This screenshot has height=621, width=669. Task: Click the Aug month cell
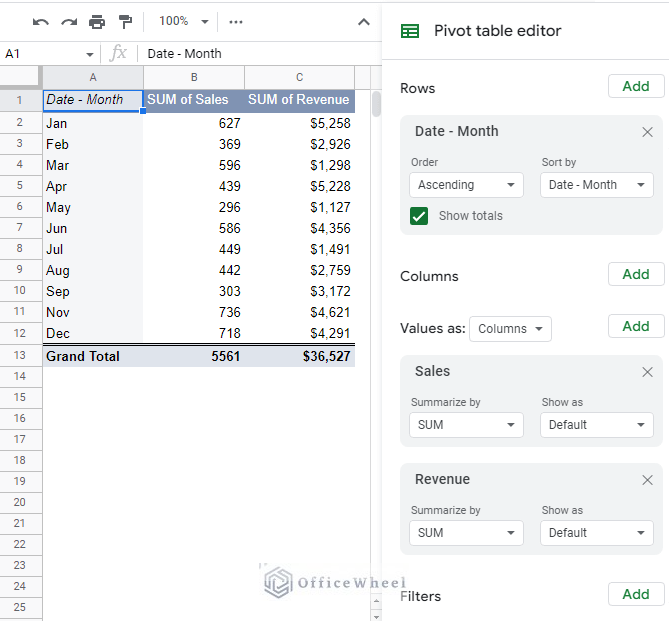click(93, 270)
